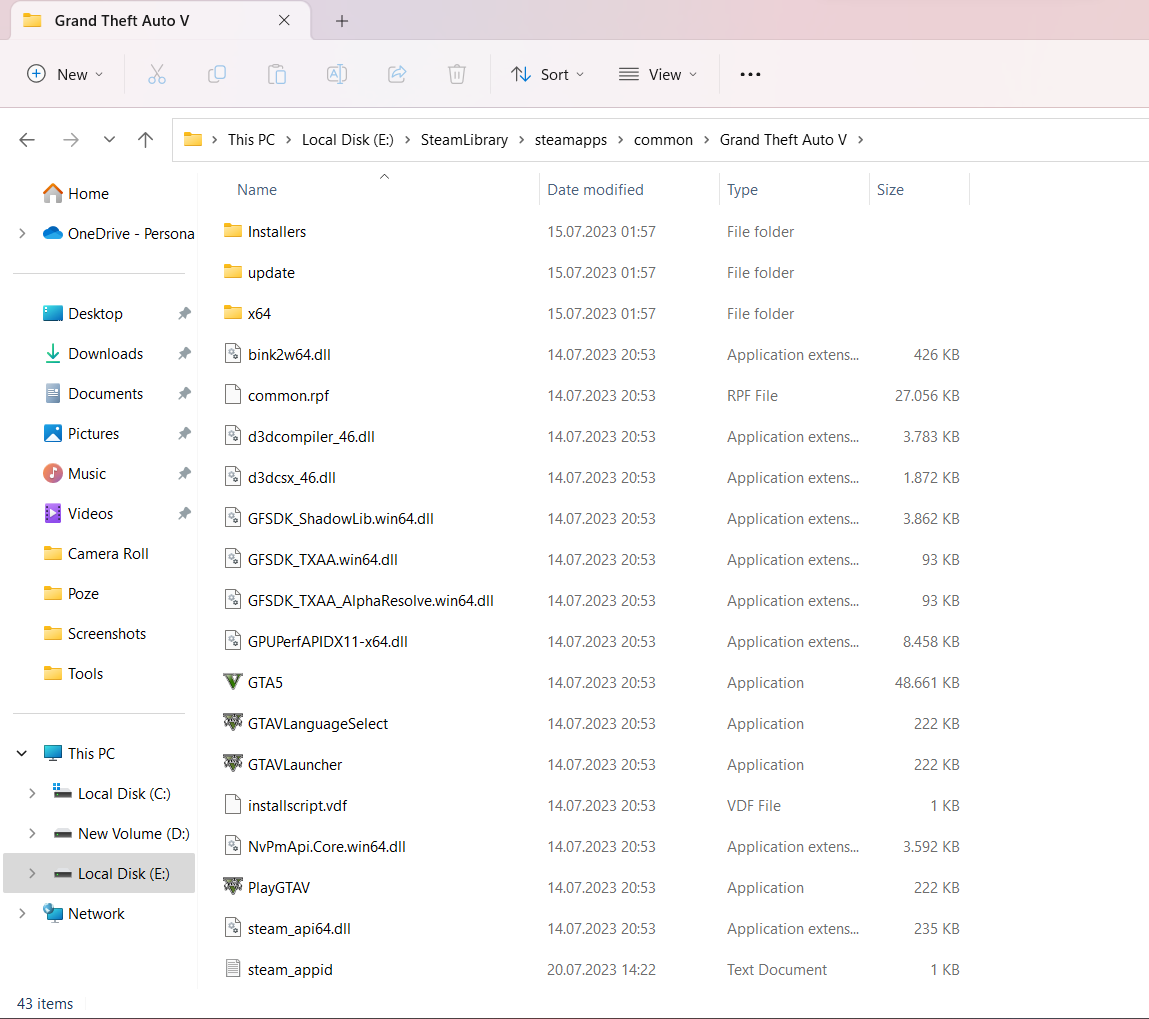This screenshot has width=1149, height=1019.
Task: Click the Copy icon in toolbar
Action: tap(217, 74)
